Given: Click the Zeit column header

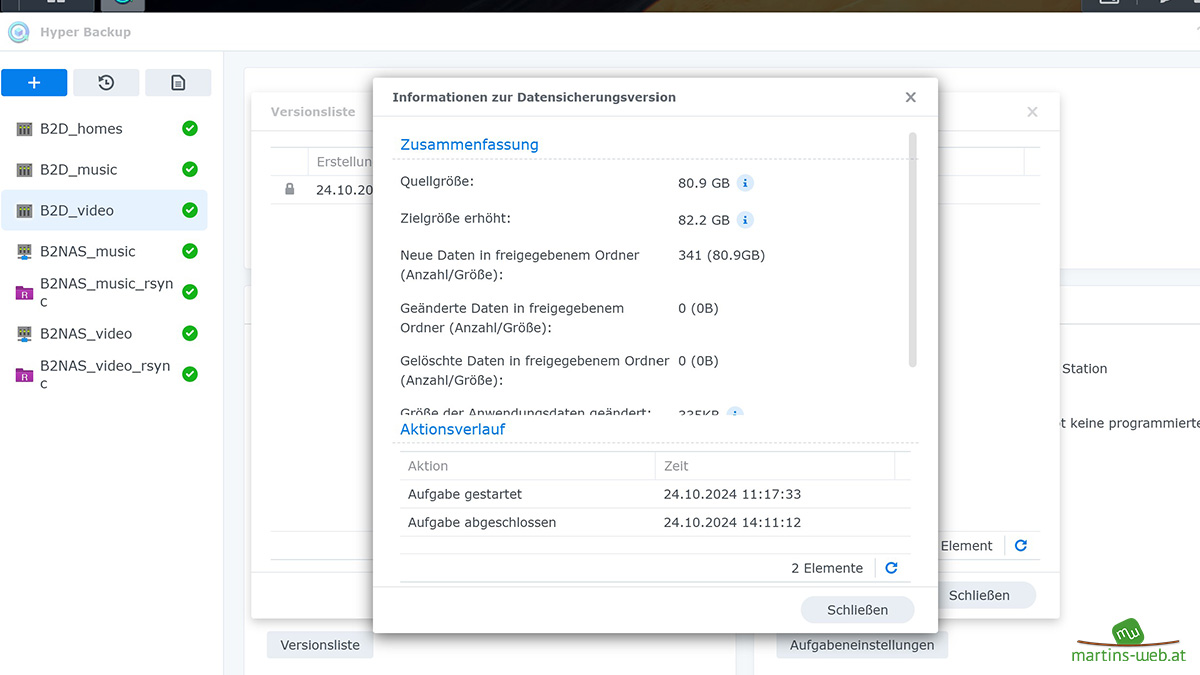Looking at the screenshot, I should click(x=775, y=466).
